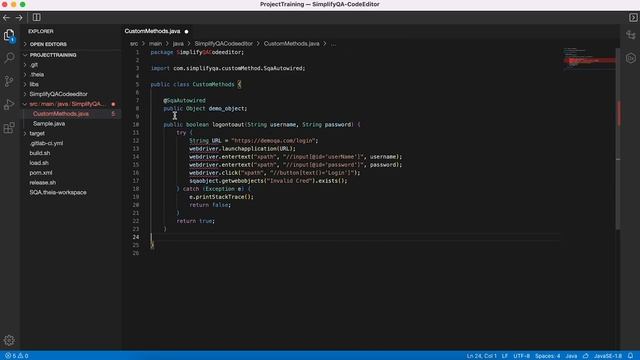Screen dimensions: 640x360
Task: Click the EXPLORER panel title
Action: tap(41, 31)
